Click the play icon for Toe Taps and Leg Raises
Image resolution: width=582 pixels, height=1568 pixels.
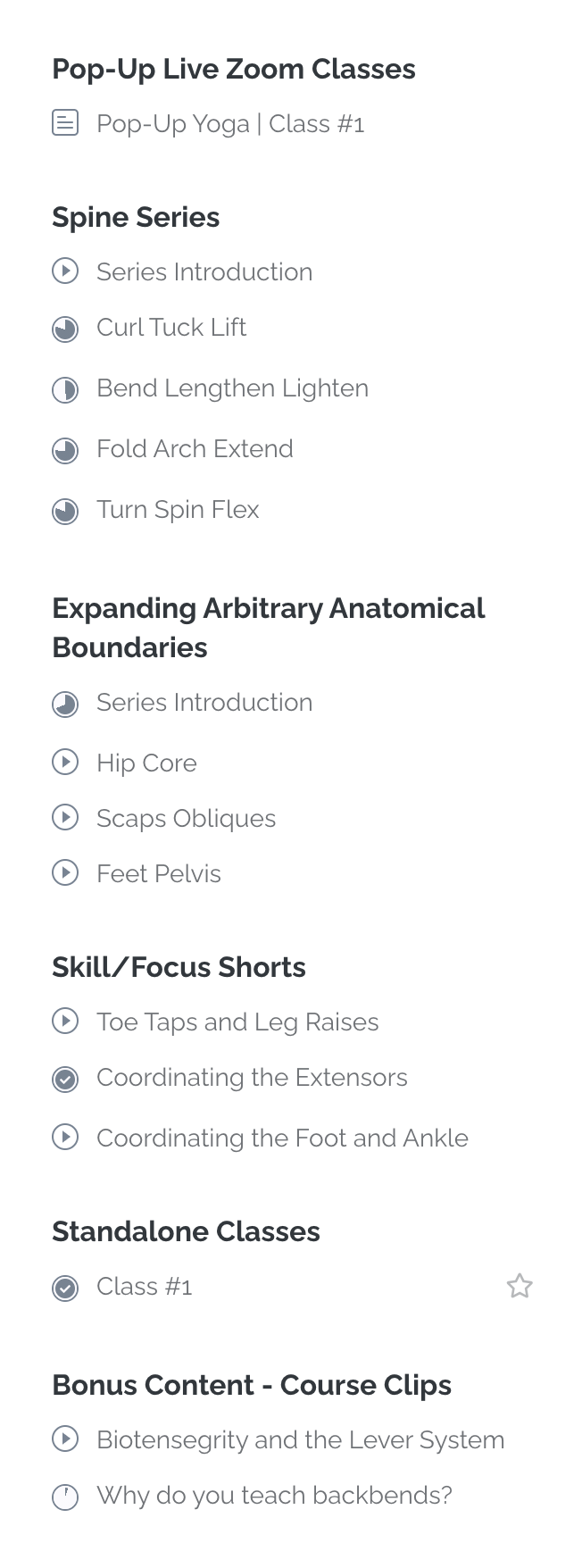pyautogui.click(x=65, y=1021)
